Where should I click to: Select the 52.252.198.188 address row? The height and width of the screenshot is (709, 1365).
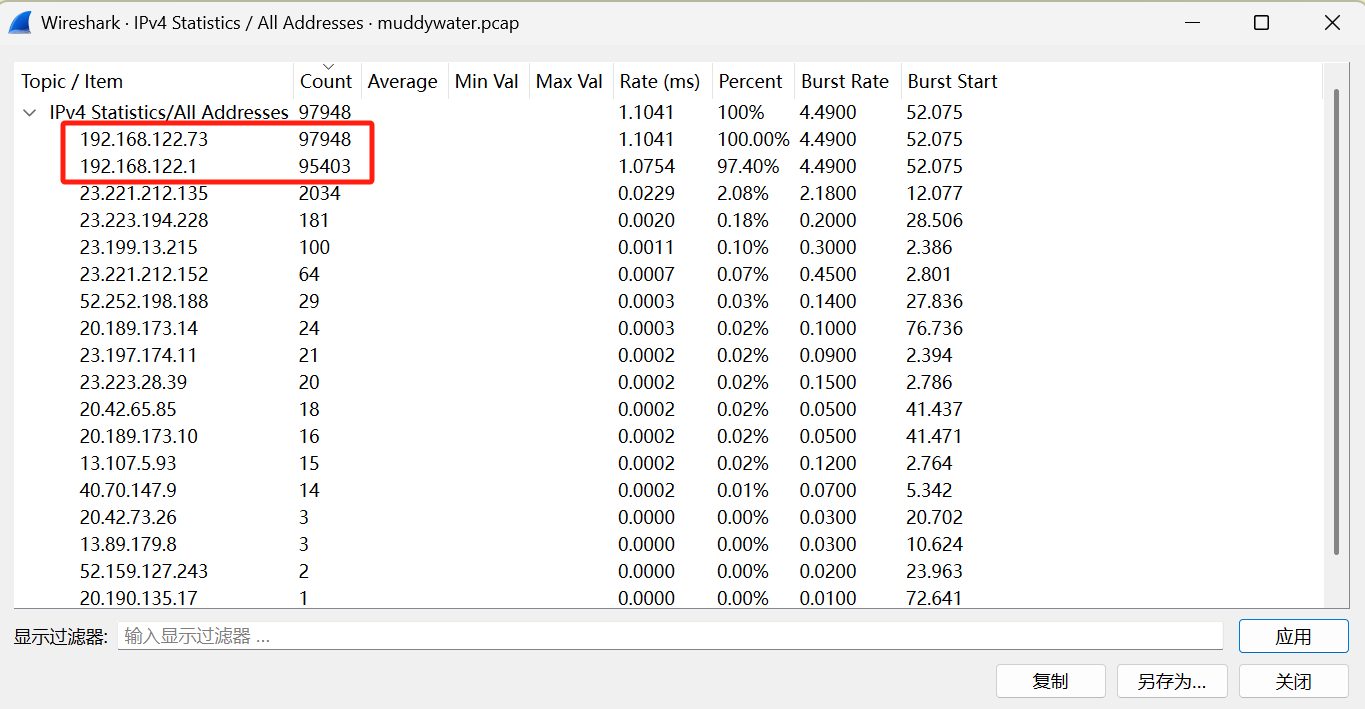point(668,301)
